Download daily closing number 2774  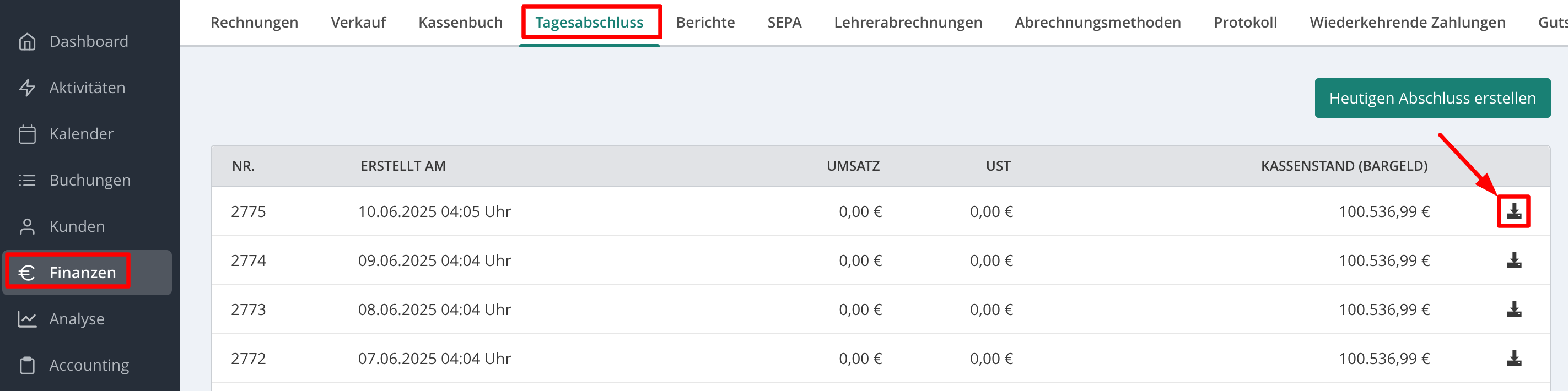point(1514,260)
